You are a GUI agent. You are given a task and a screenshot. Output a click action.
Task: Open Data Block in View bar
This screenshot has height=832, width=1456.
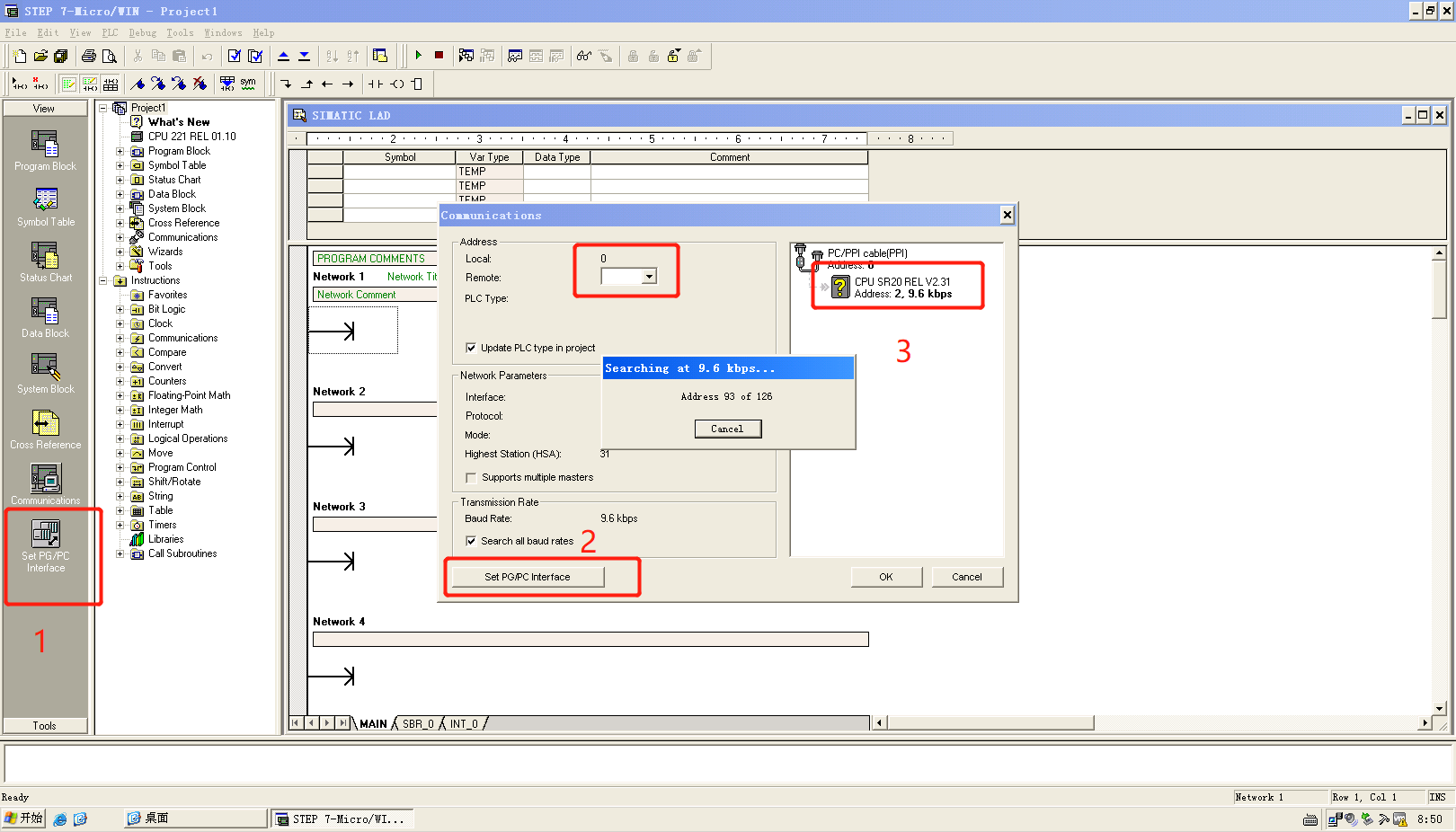pos(45,317)
